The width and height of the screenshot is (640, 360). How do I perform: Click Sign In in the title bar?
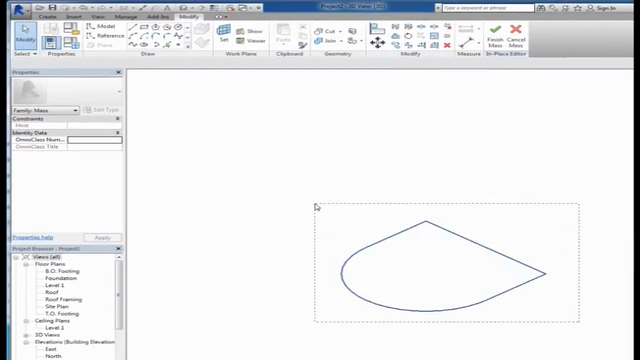coord(606,8)
